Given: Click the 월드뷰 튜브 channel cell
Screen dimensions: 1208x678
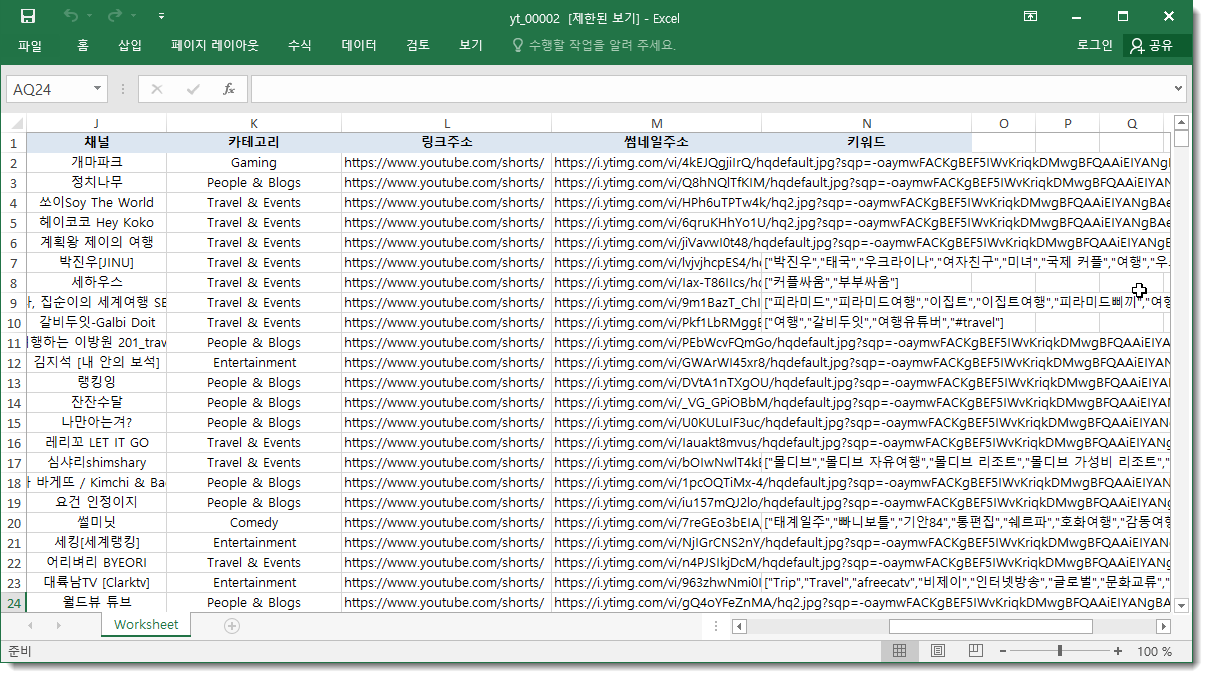Looking at the screenshot, I should pyautogui.click(x=96, y=602).
